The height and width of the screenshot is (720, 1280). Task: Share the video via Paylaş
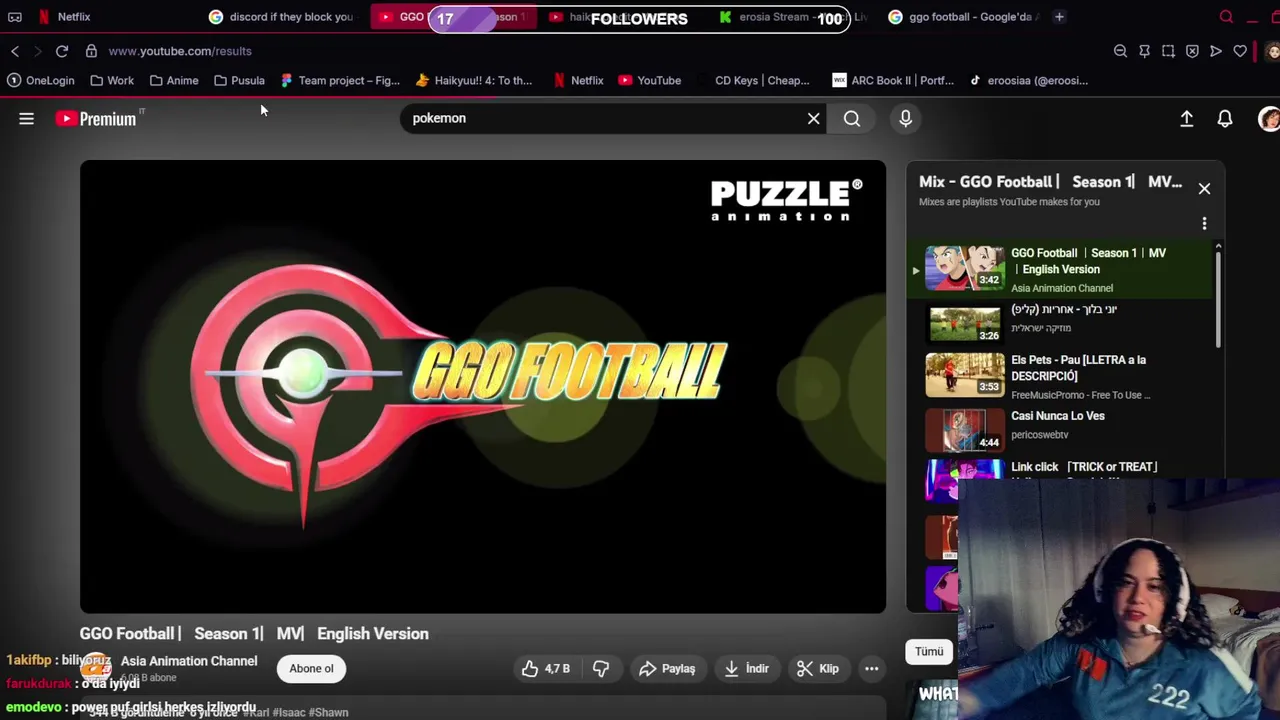point(666,669)
